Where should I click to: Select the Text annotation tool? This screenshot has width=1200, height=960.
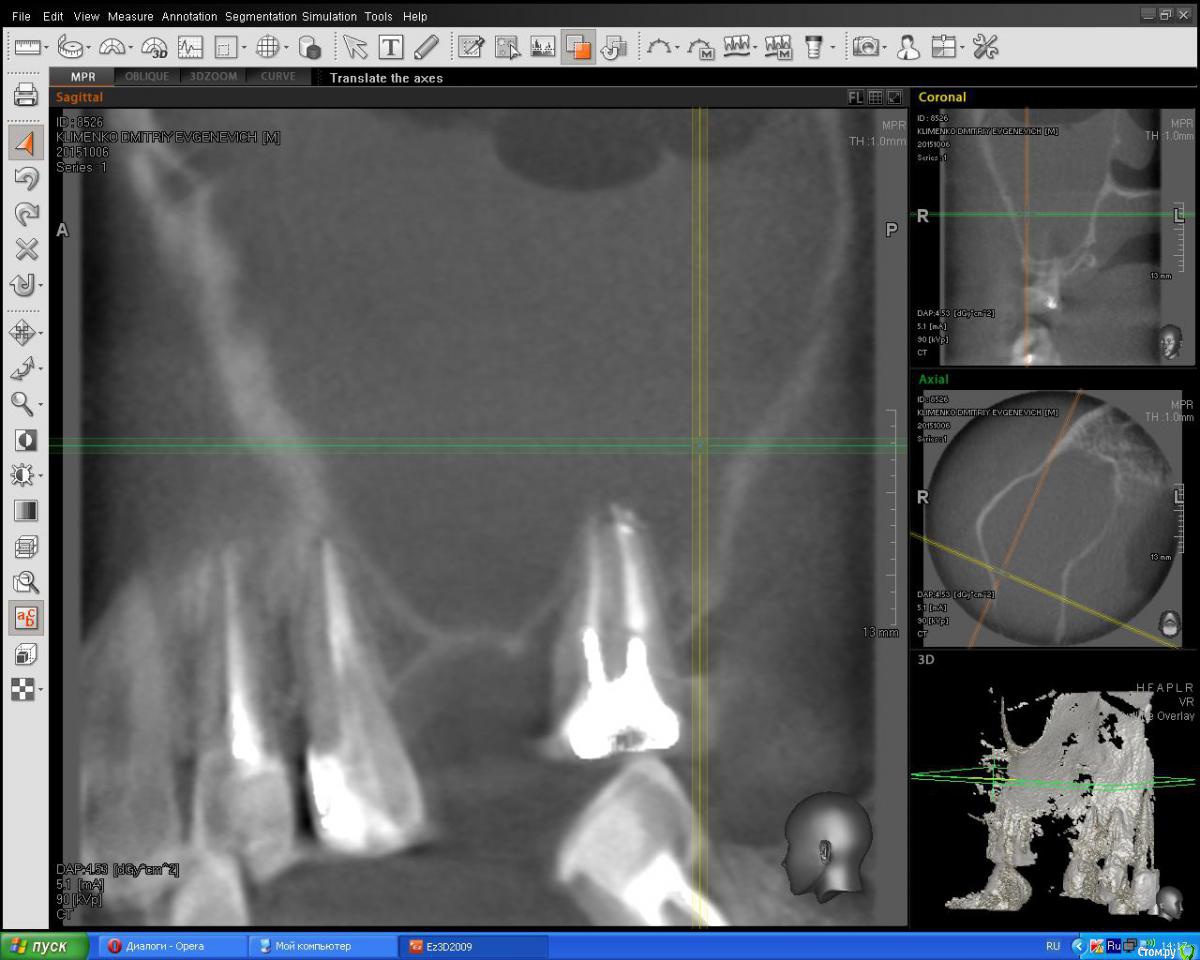pos(390,47)
